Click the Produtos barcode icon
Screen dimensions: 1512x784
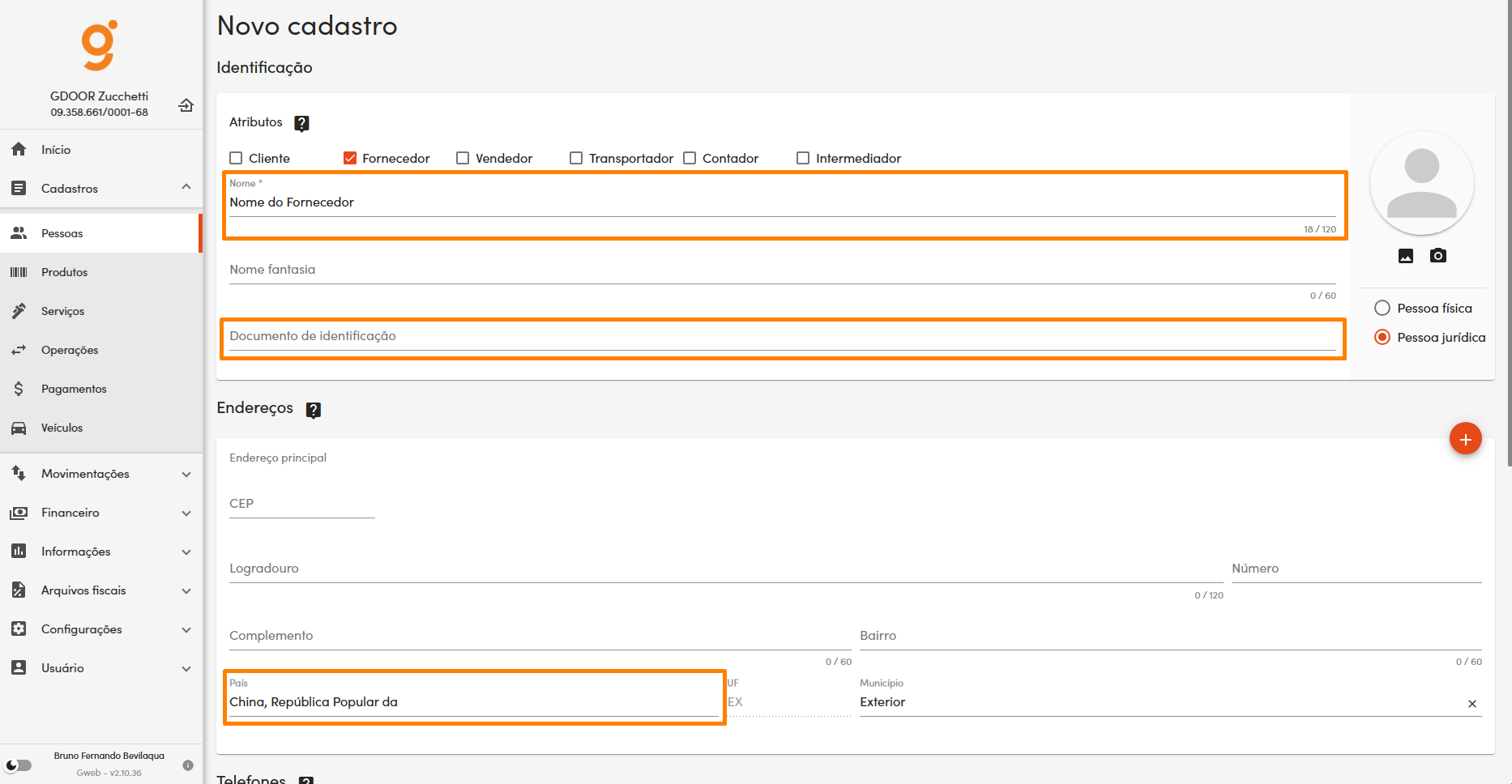19,272
